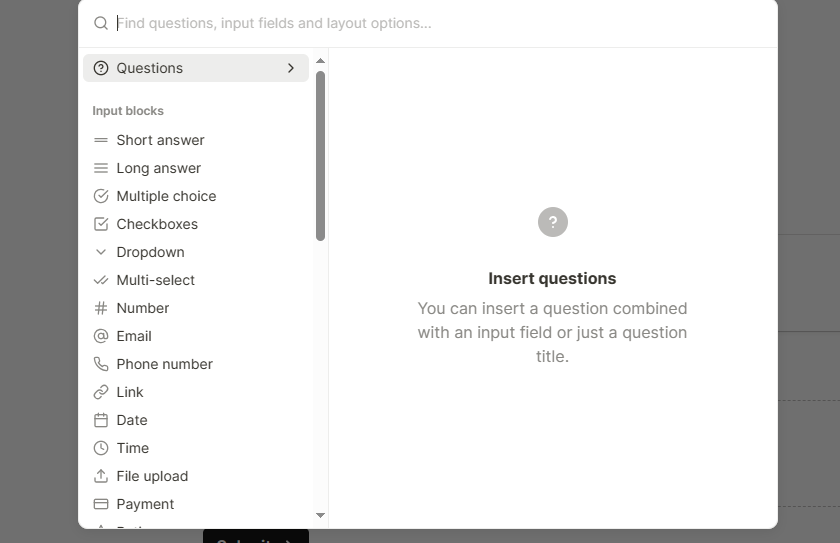
Task: Add a Payment block
Action: coord(145,504)
